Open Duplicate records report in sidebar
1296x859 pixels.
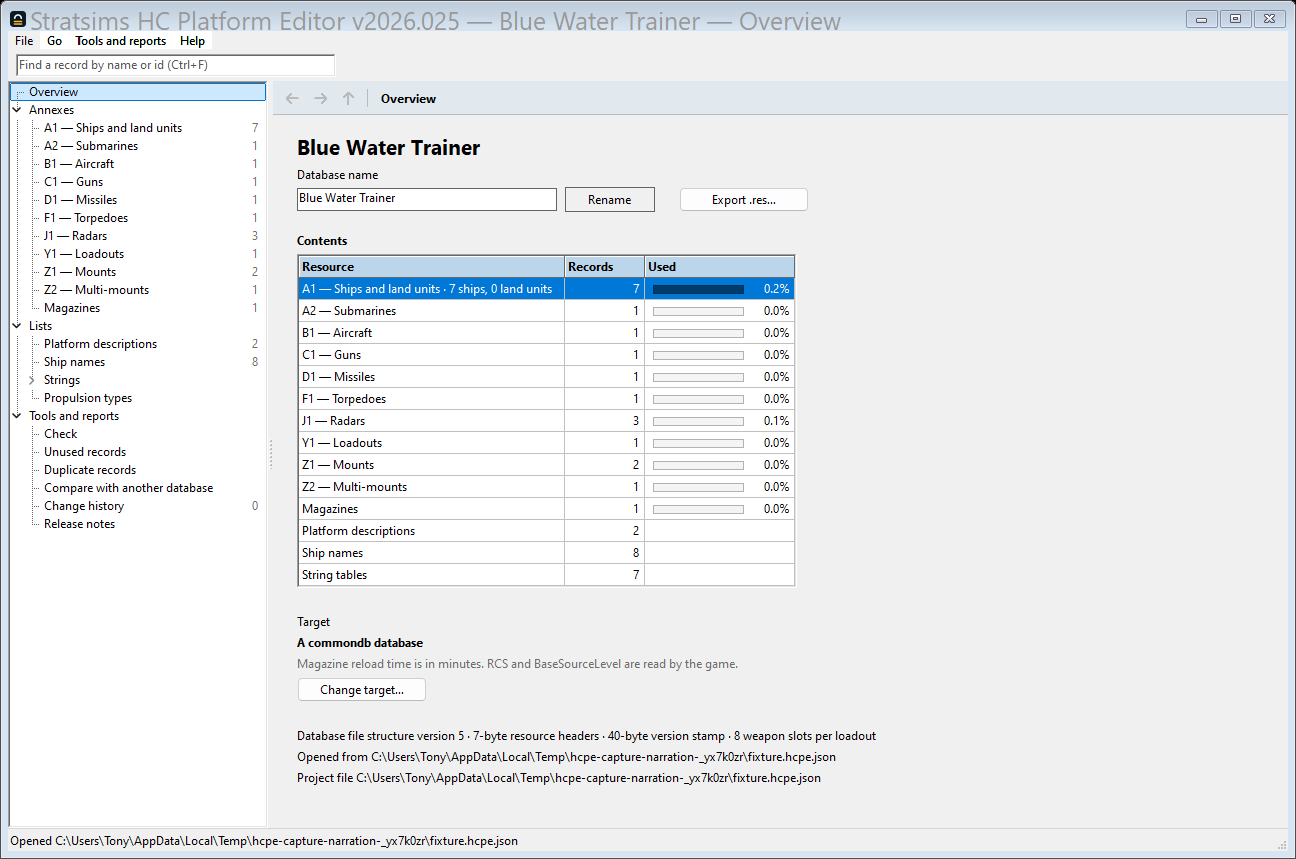[90, 470]
